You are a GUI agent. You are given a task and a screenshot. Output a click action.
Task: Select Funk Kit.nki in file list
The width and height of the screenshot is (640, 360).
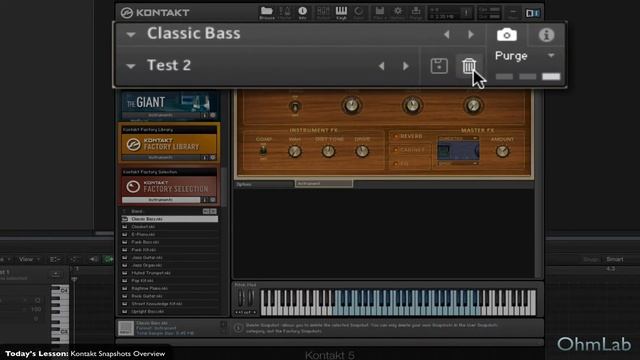point(169,250)
